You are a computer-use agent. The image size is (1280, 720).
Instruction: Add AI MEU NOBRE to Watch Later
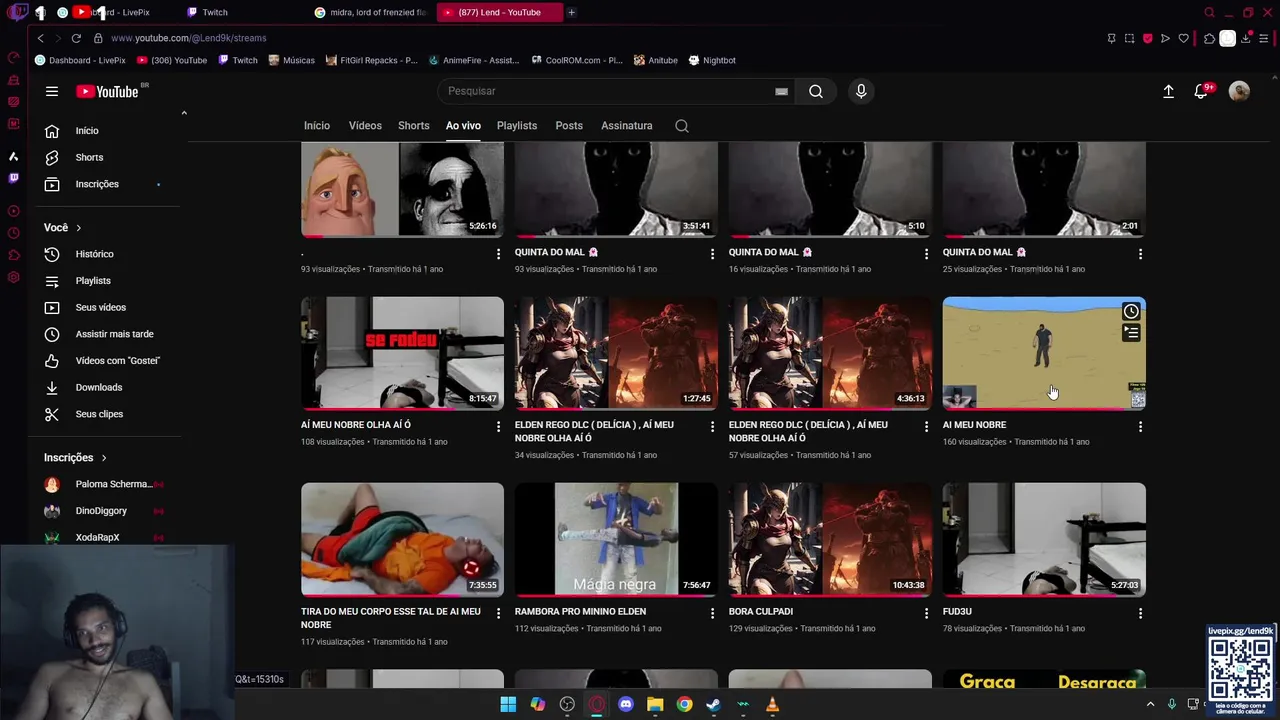[1131, 311]
